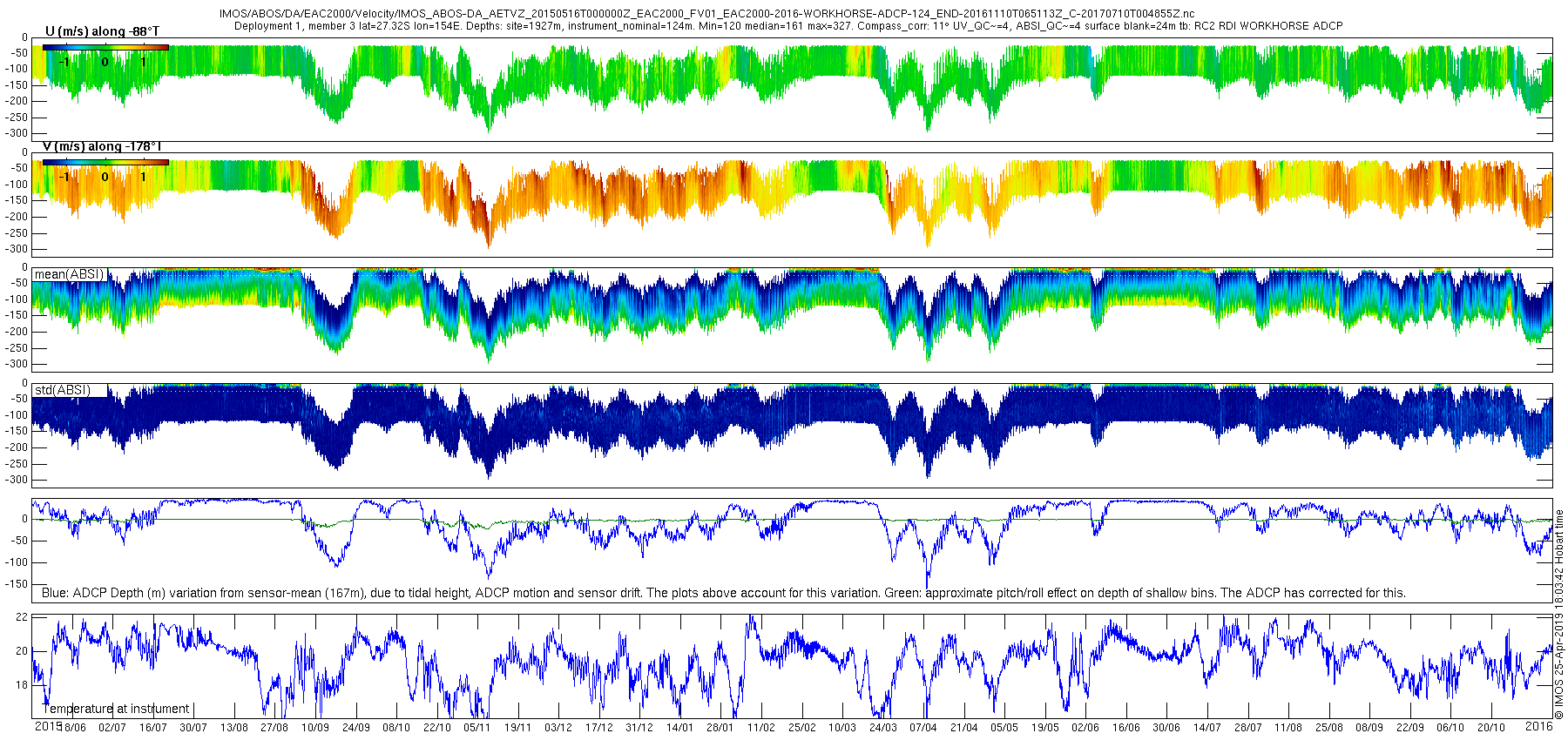Click the '1' label on V velocity colorbar
This screenshot has height=740, width=1568.
coord(144,177)
